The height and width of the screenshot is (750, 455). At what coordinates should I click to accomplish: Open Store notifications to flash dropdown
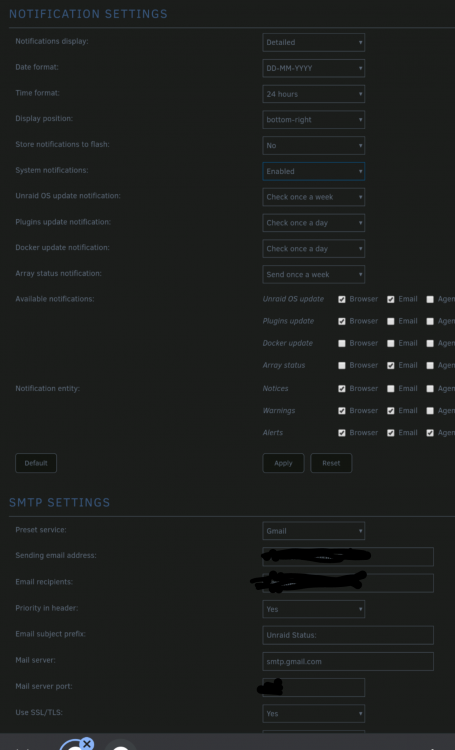tap(313, 145)
